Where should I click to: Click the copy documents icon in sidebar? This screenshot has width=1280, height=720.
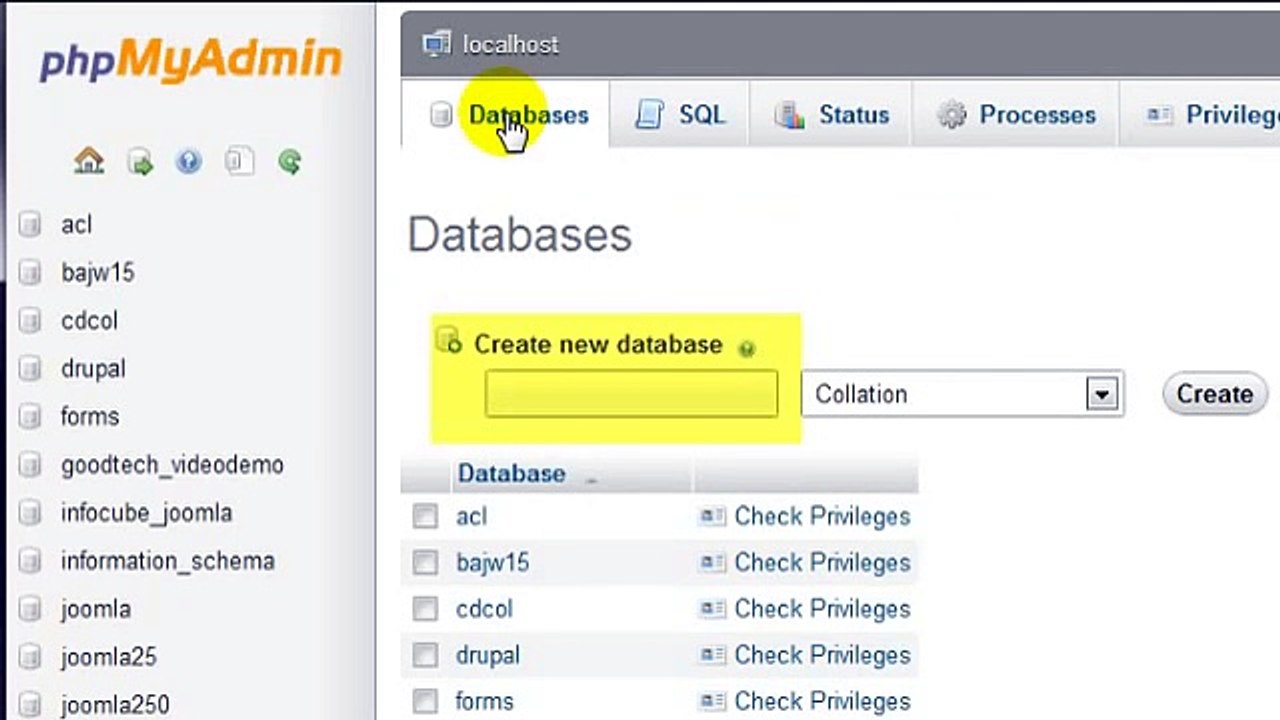239,161
